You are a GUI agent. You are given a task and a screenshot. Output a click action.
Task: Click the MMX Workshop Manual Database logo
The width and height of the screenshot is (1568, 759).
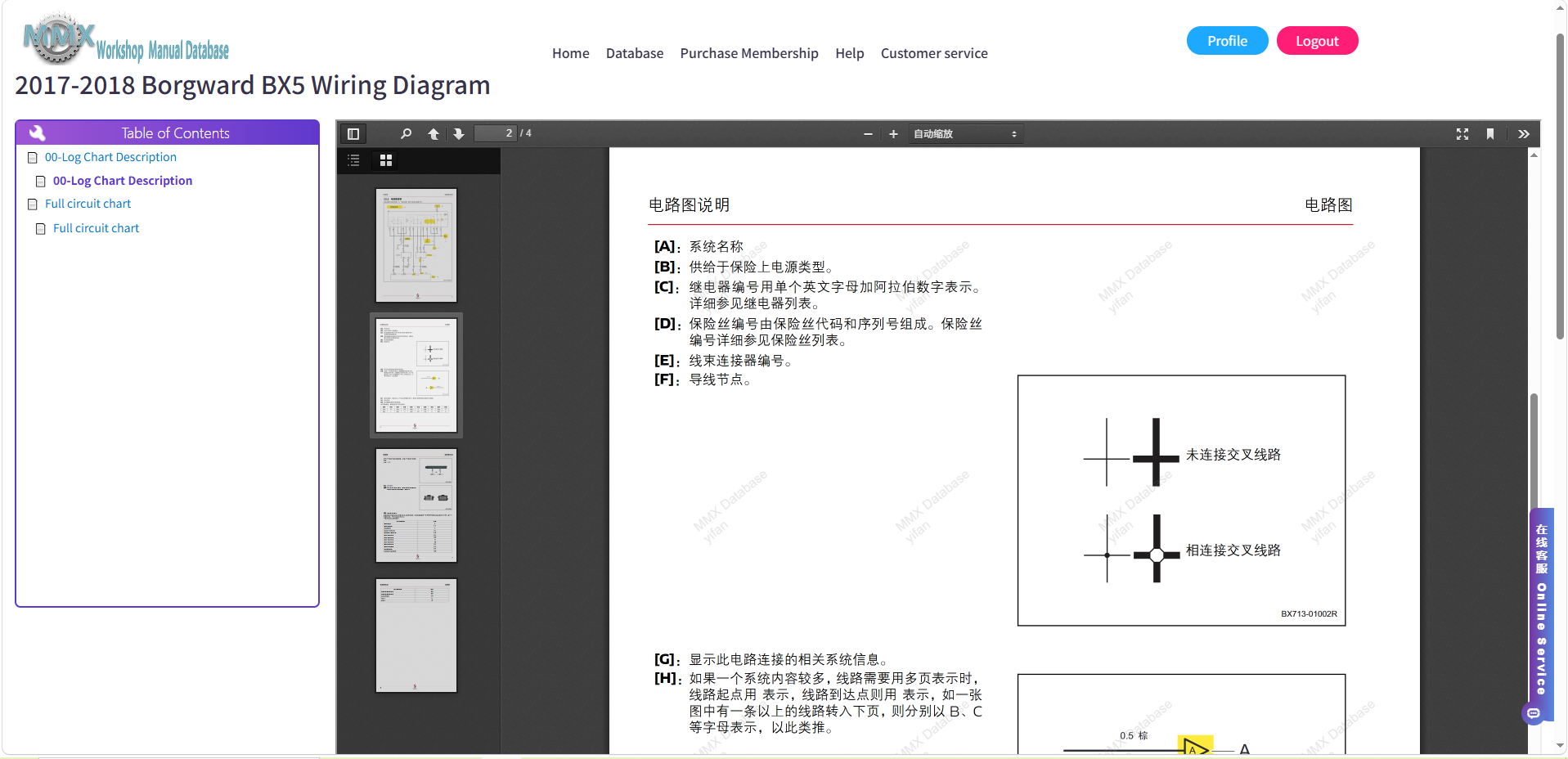pos(126,39)
